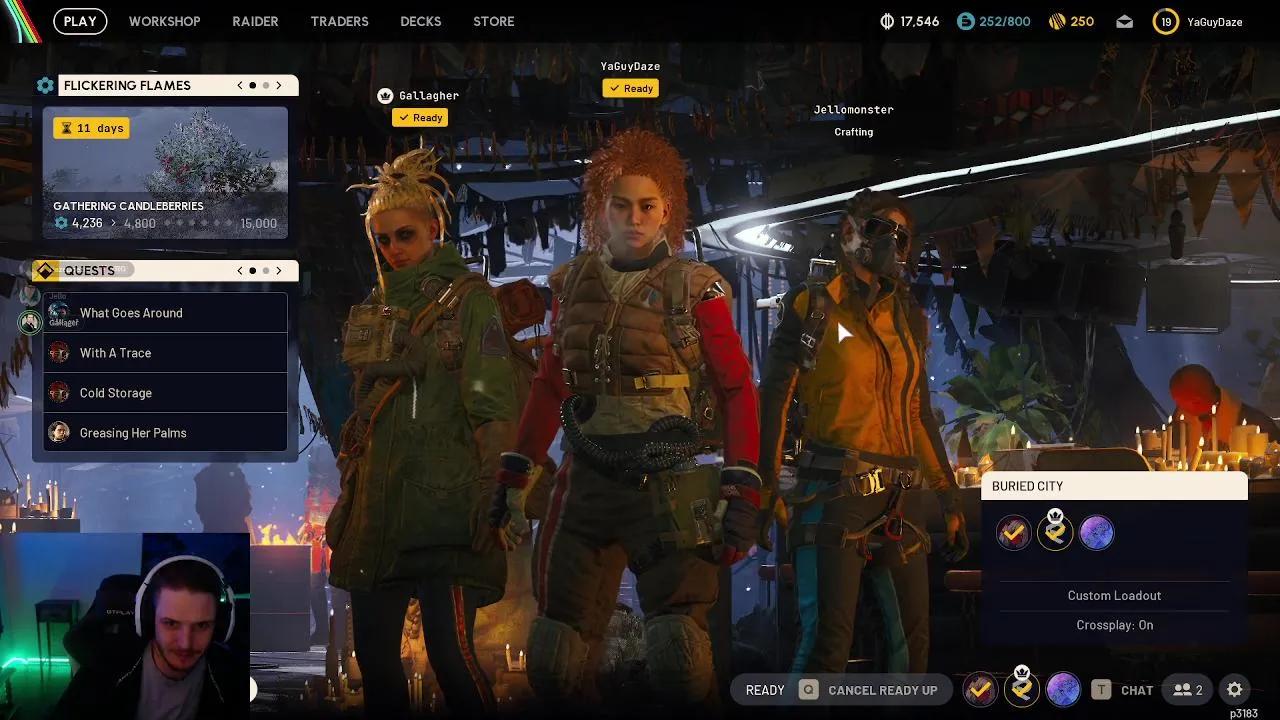1280x720 pixels.
Task: Click purple squad avatar in bottom bar
Action: point(1062,689)
